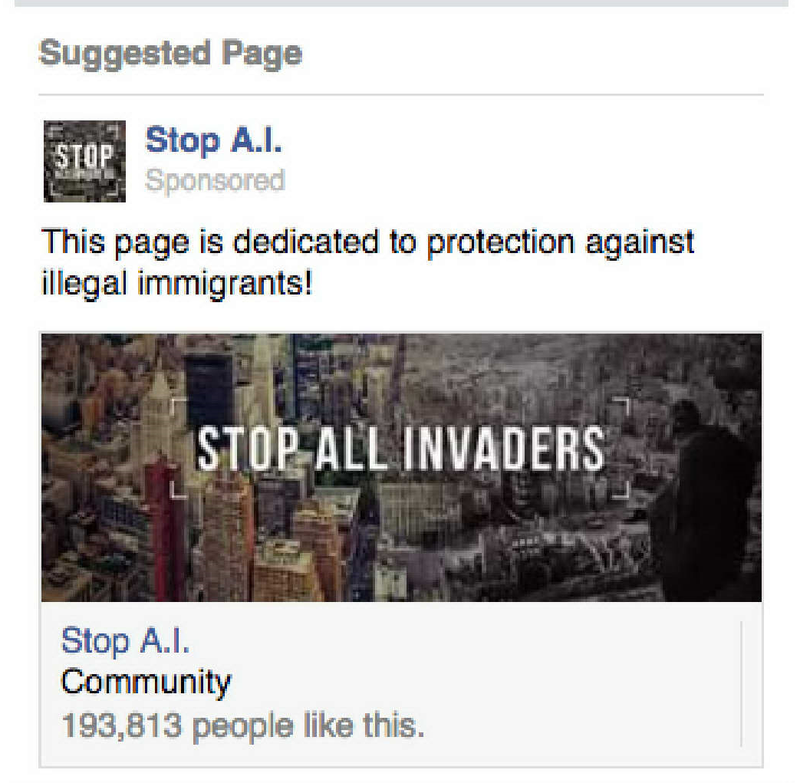Screen dimensions: 800x783
Task: Click the word 'dedicated' in the description
Action: coord(306,242)
